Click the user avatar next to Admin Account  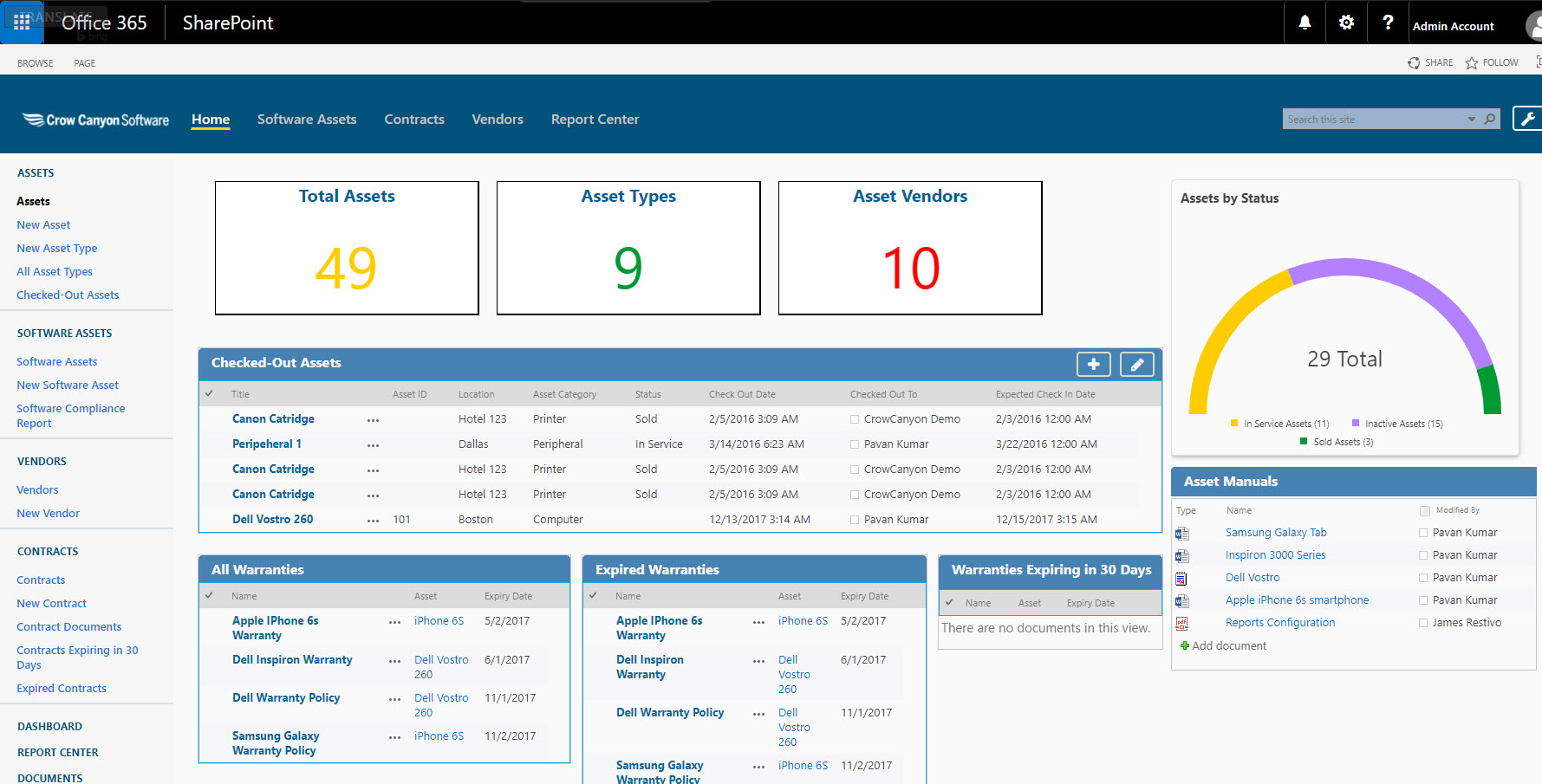pyautogui.click(x=1533, y=26)
